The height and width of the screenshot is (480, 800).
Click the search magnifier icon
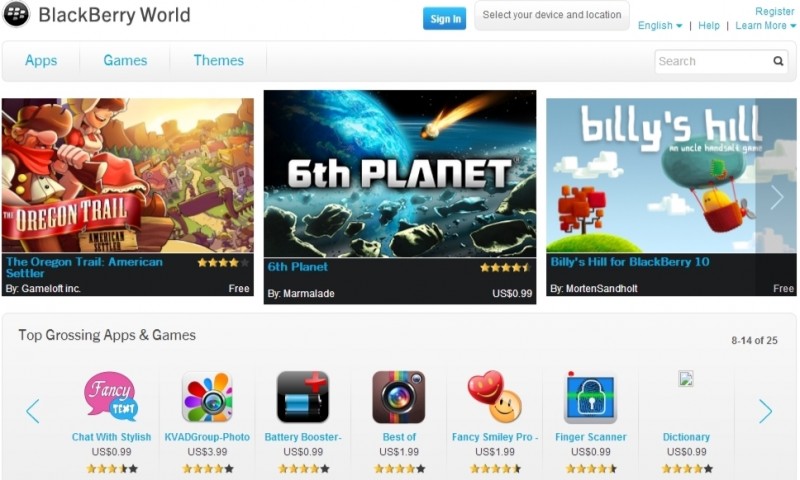pos(778,61)
